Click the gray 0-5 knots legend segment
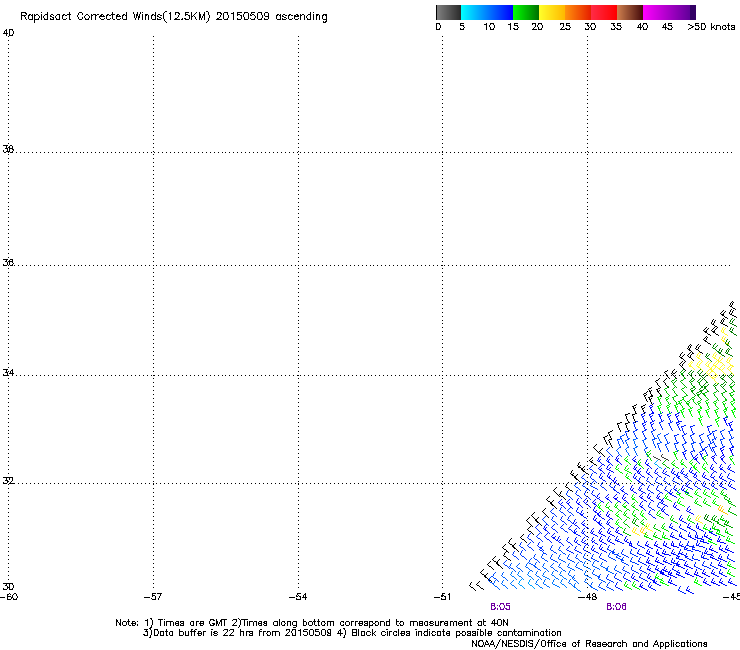740x650 pixels. [x=448, y=12]
